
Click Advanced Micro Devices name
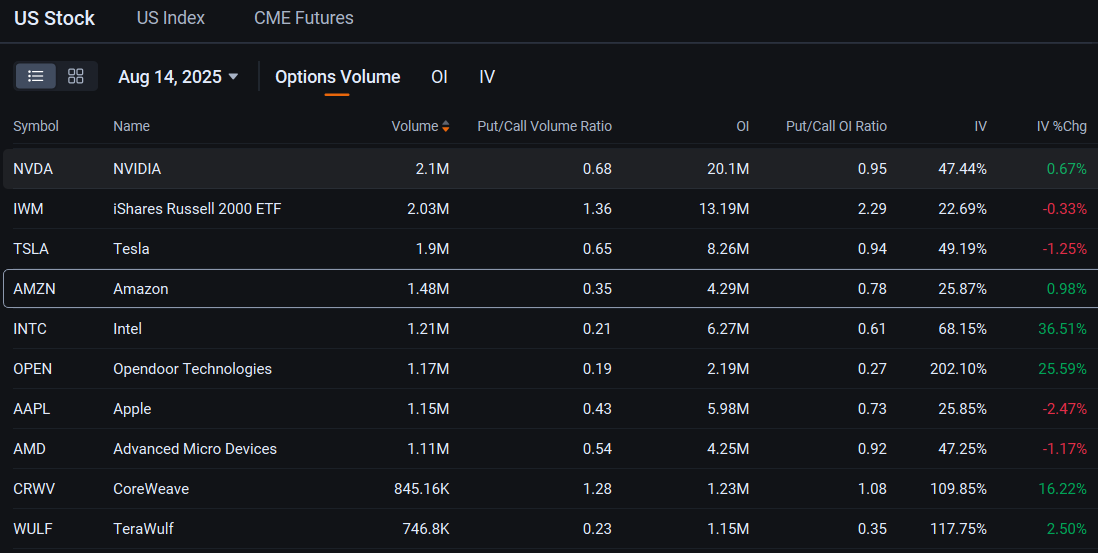(195, 448)
